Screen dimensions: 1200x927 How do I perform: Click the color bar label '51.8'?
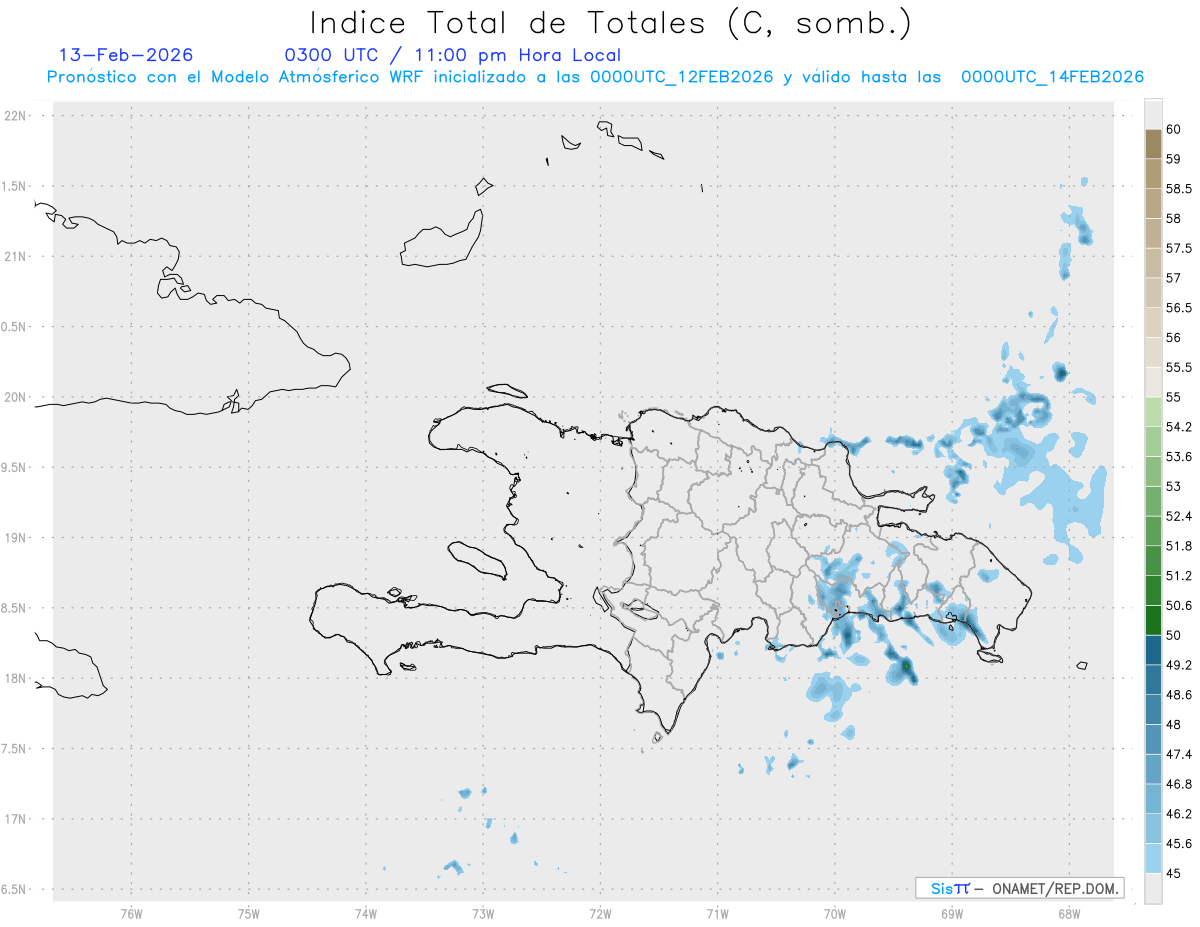click(x=1179, y=546)
